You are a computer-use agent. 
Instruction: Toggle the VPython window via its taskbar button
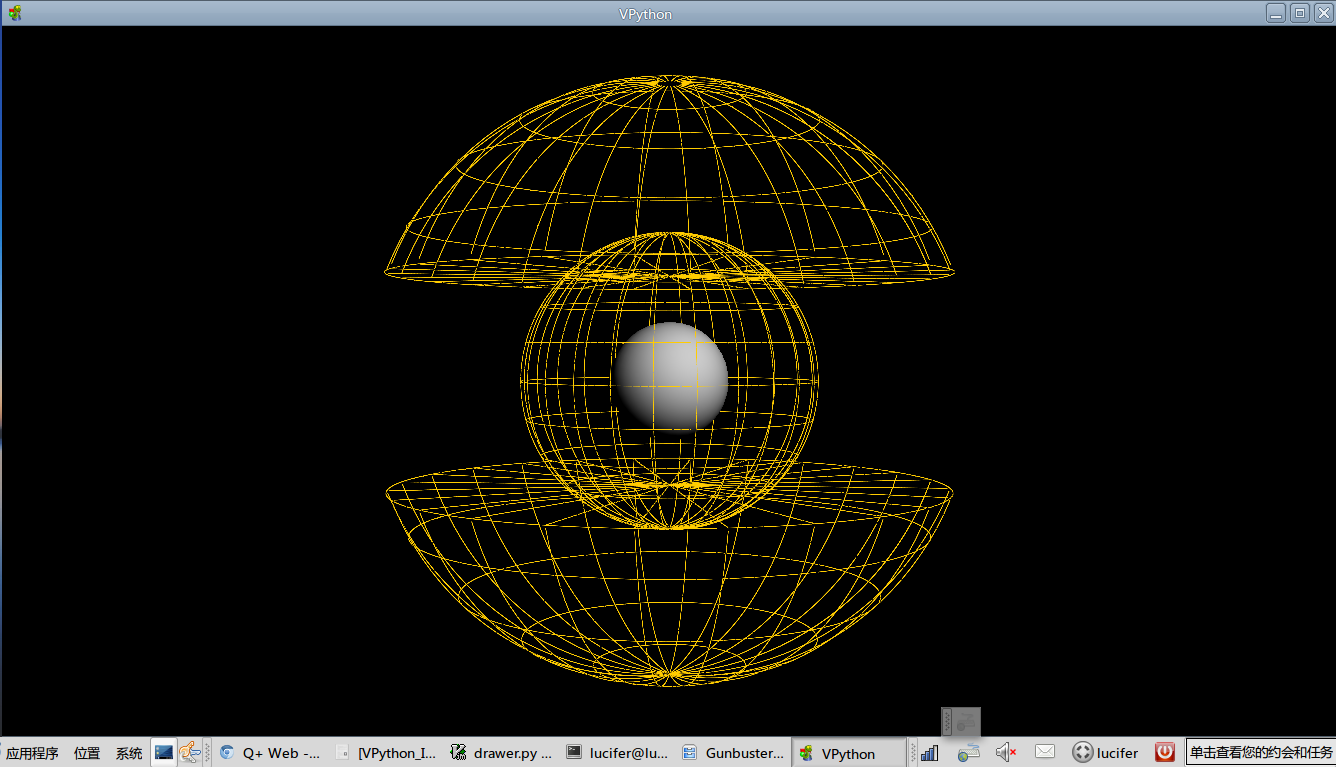849,752
